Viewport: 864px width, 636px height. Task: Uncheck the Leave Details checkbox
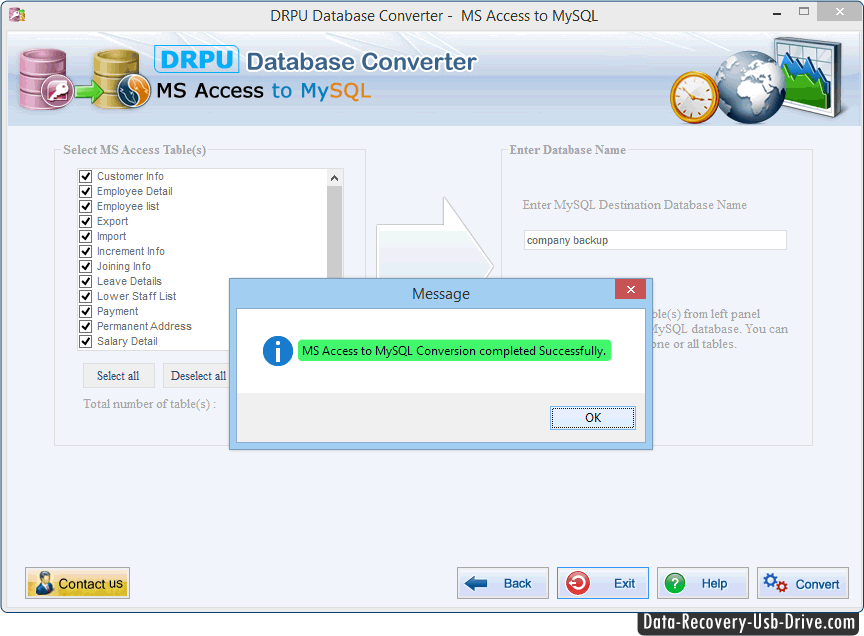click(85, 281)
